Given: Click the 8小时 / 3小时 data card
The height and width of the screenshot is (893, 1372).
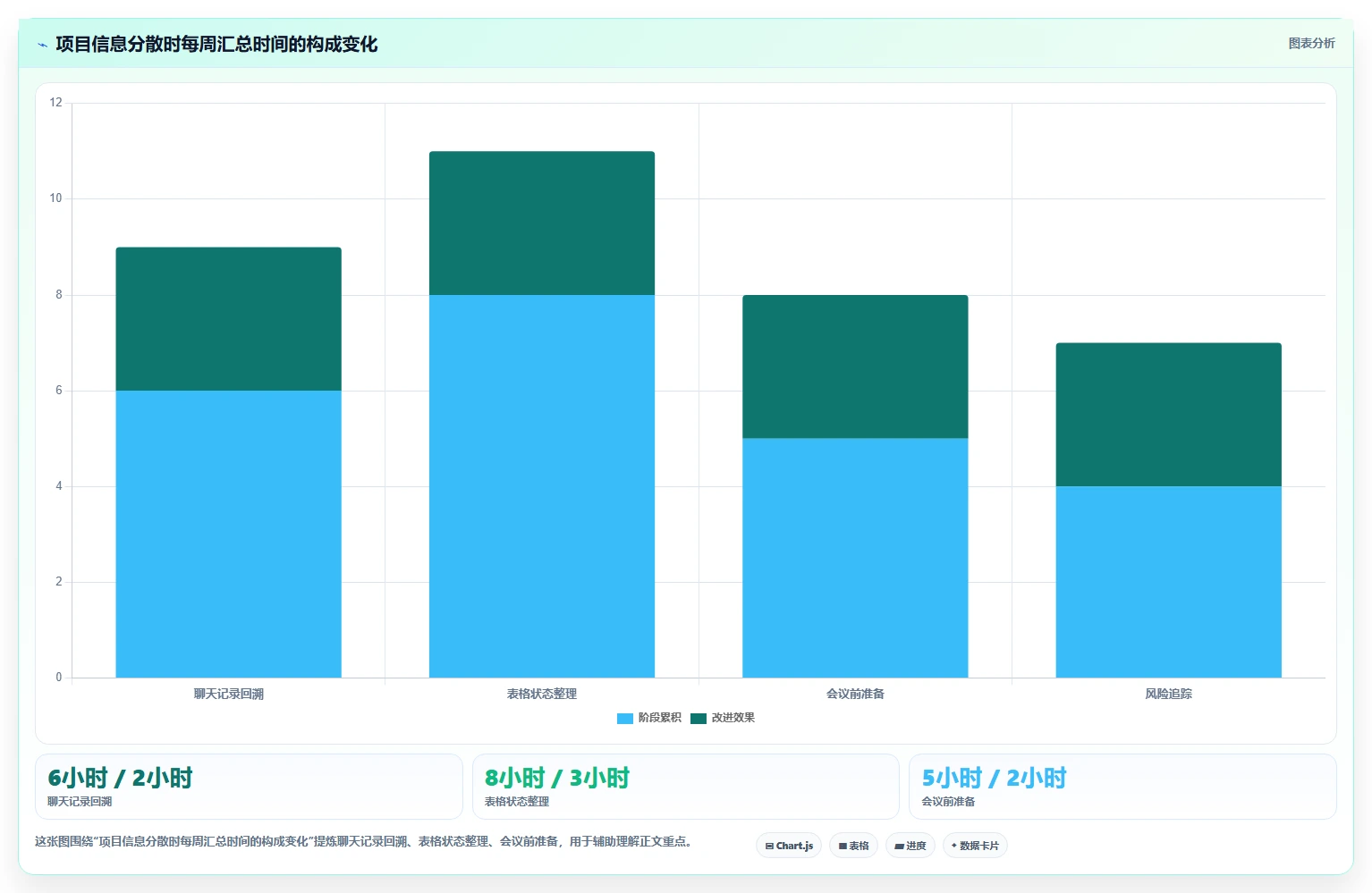Looking at the screenshot, I should pos(685,787).
